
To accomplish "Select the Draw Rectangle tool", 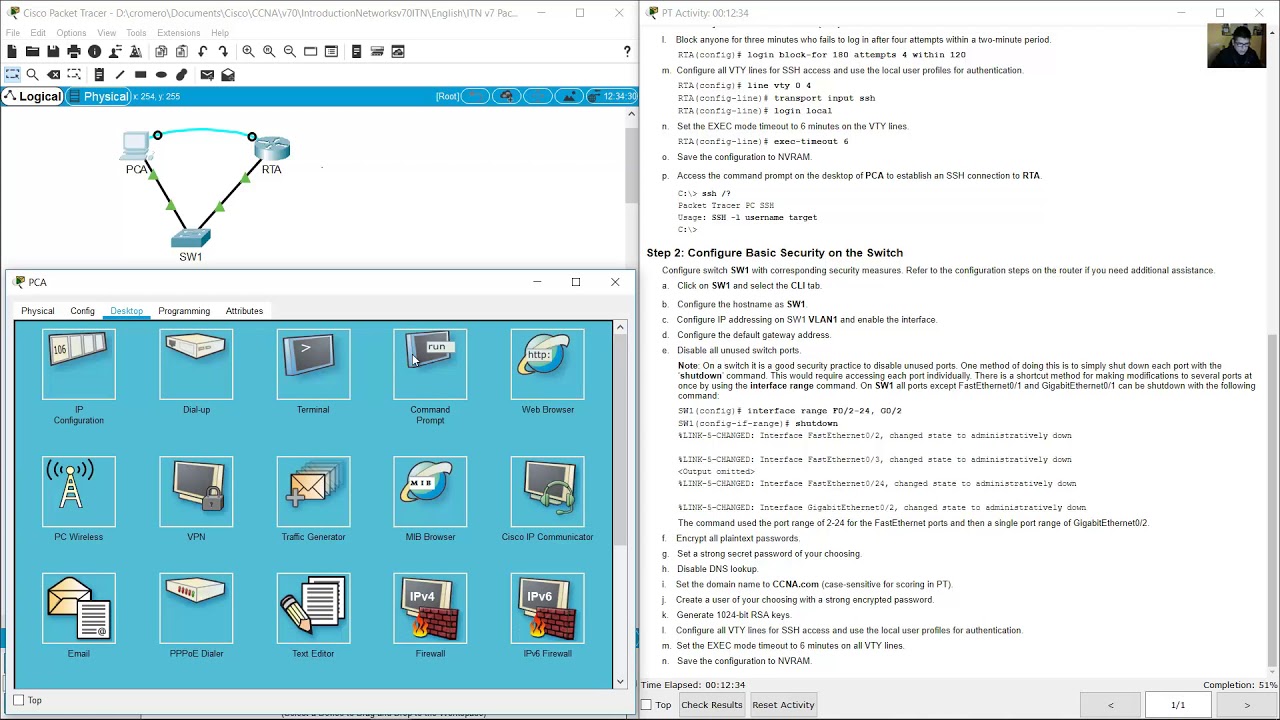I will point(140,74).
